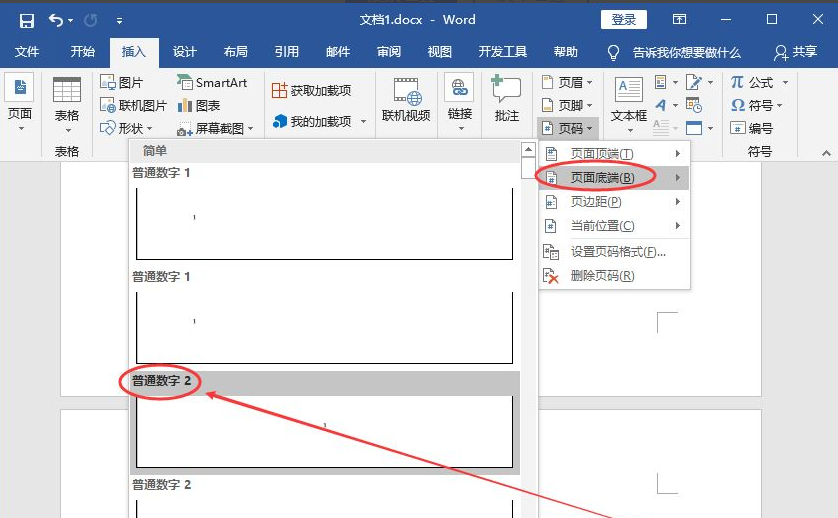Click the 图片 picture insert icon
Image resolution: width=838 pixels, height=518 pixels.
pos(122,83)
